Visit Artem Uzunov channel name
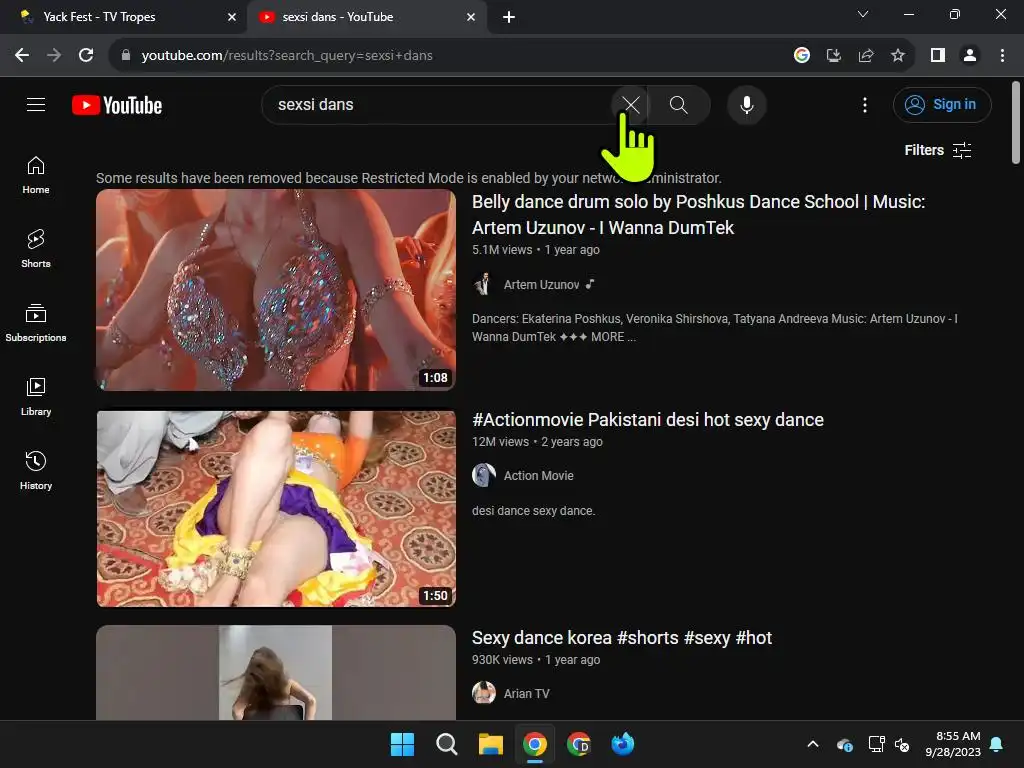Image resolution: width=1024 pixels, height=768 pixels. 541,285
